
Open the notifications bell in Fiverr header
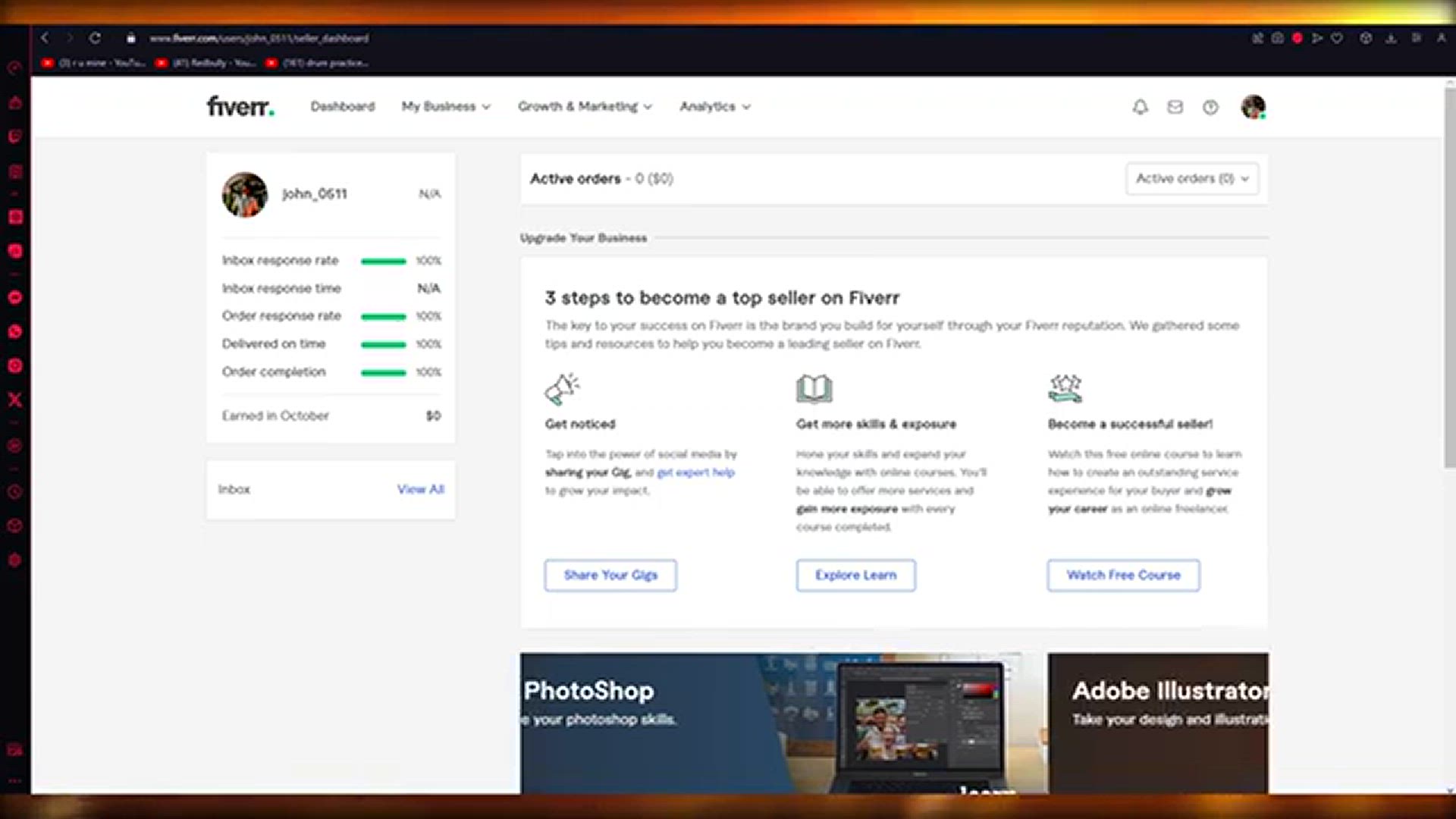click(x=1140, y=107)
